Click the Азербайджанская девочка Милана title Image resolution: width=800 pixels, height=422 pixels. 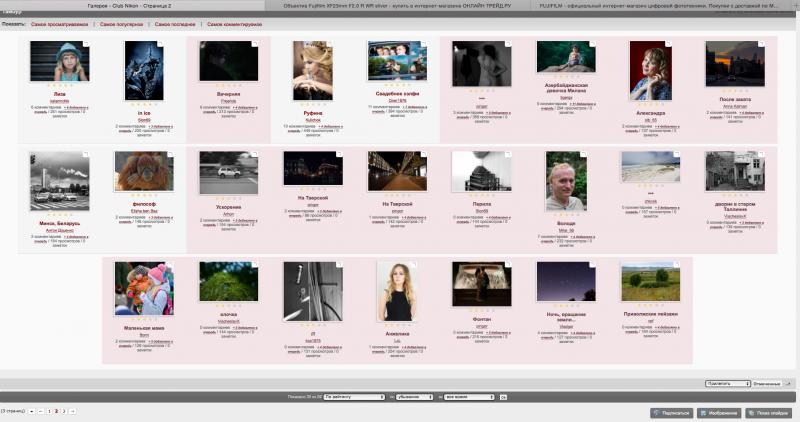click(566, 88)
